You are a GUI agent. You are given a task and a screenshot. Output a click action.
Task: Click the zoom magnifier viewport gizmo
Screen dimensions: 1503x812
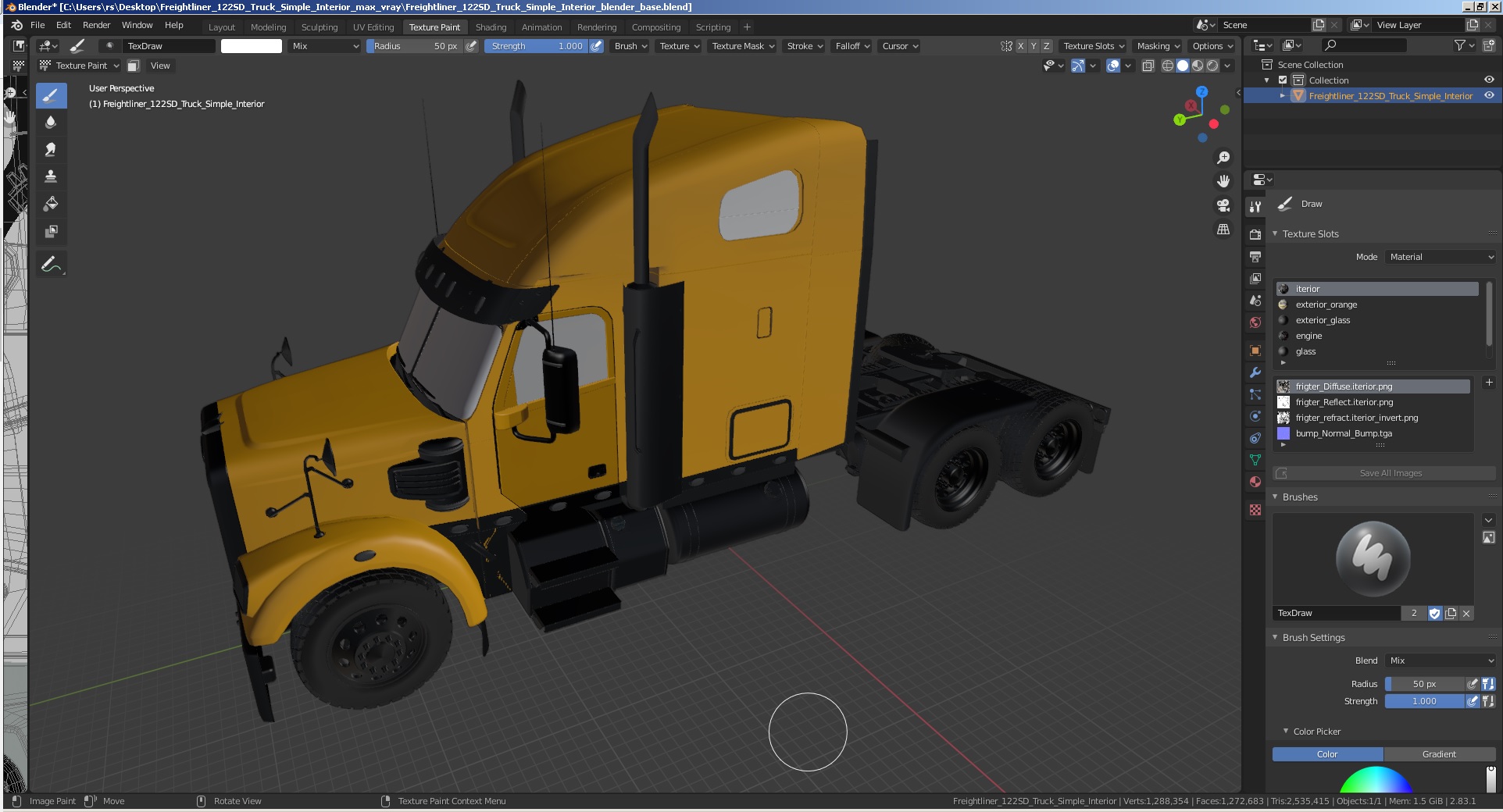[1223, 158]
